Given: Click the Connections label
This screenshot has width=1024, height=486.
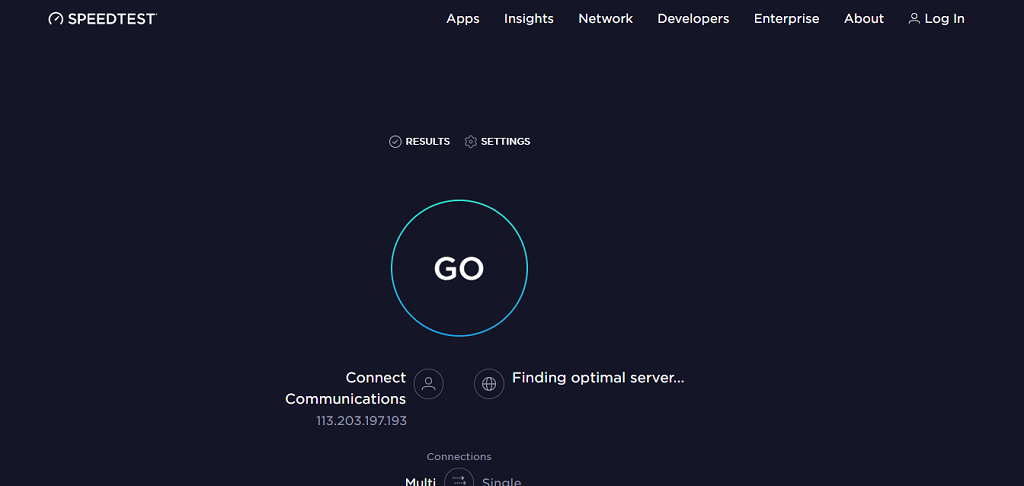Looking at the screenshot, I should coord(459,457).
